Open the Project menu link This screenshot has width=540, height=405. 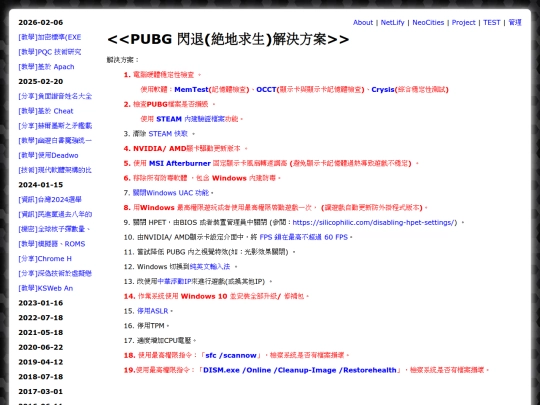click(463, 22)
